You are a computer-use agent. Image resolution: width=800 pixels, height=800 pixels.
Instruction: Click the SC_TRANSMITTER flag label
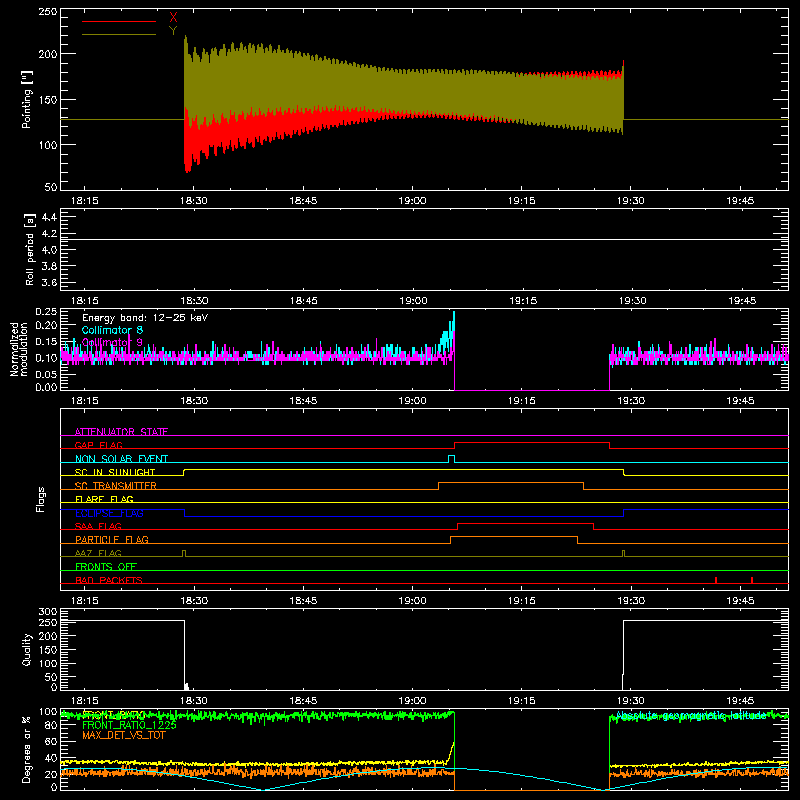pyautogui.click(x=116, y=486)
